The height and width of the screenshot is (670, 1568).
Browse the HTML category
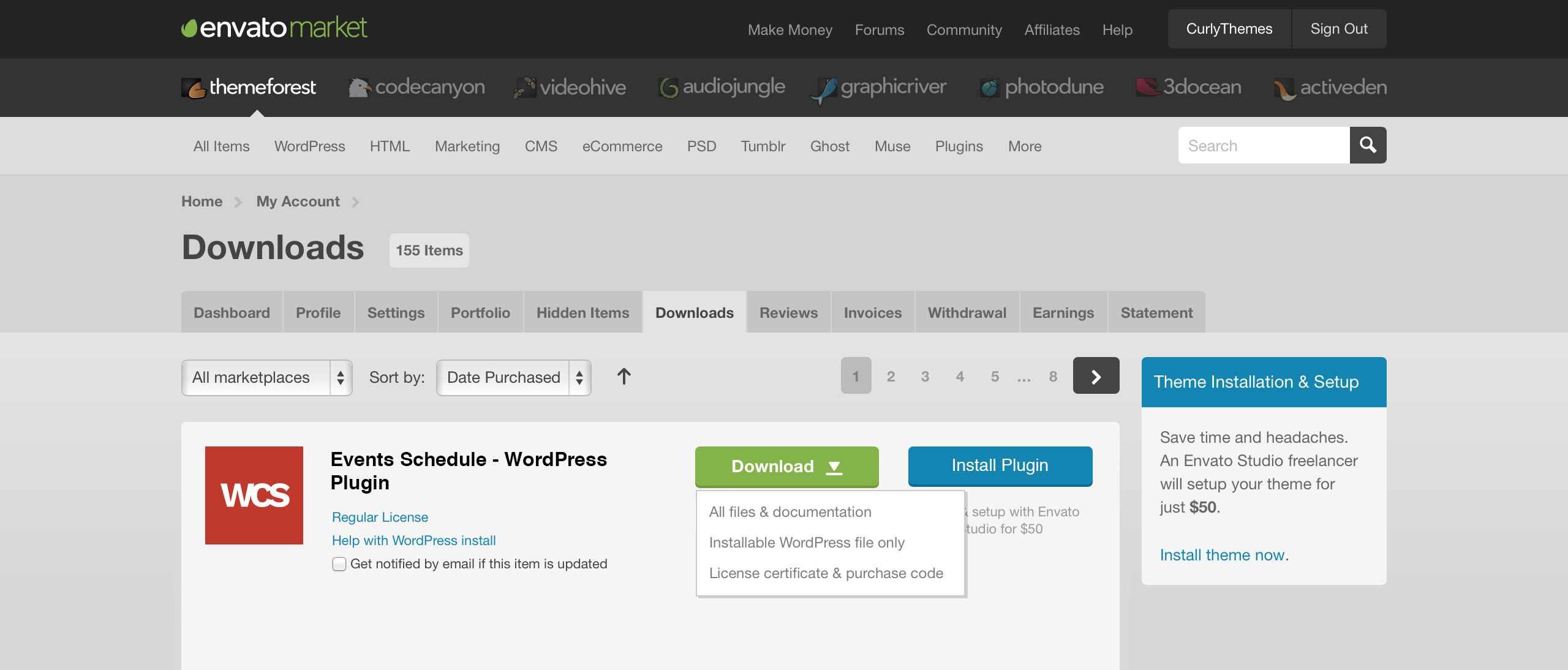pyautogui.click(x=390, y=146)
